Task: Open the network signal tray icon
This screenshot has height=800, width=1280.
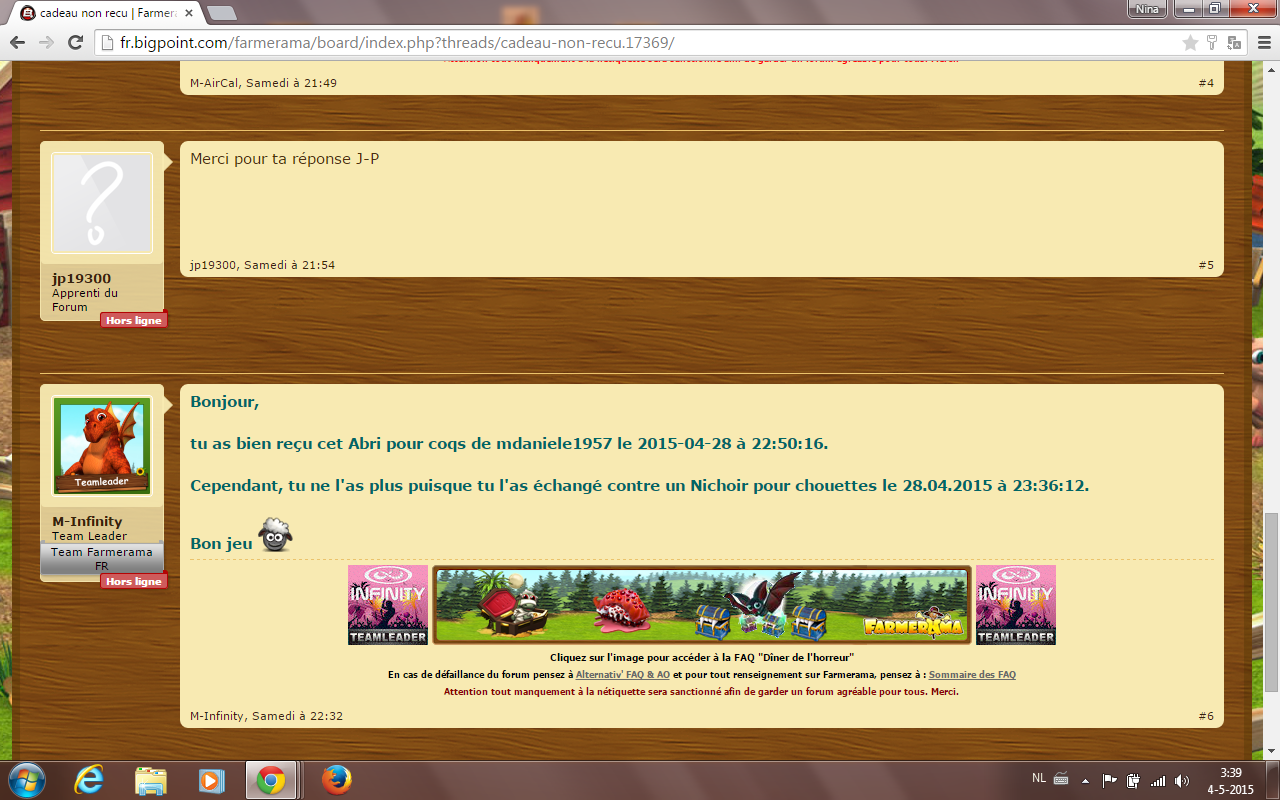Action: pos(1158,780)
